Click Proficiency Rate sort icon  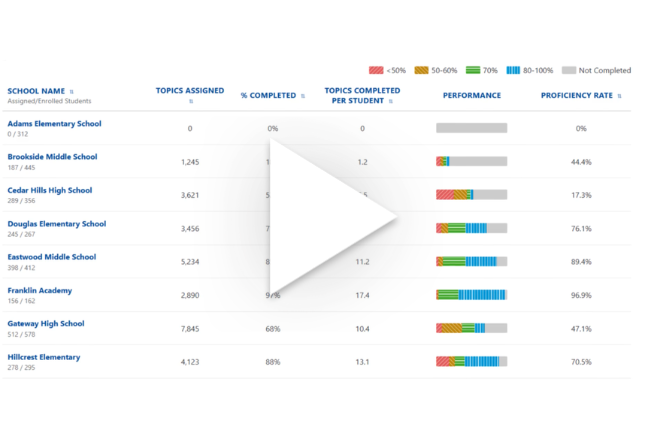pos(619,96)
